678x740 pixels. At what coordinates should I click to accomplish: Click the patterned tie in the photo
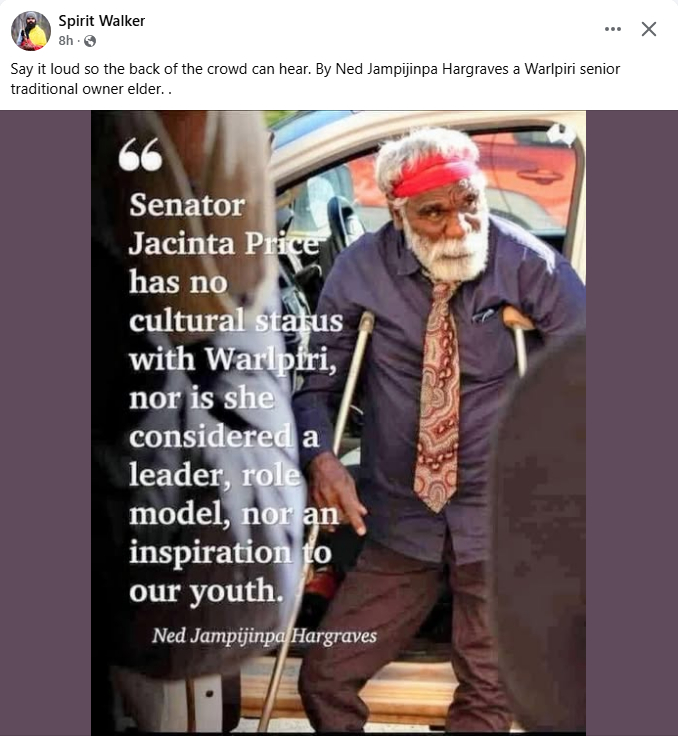[x=437, y=395]
